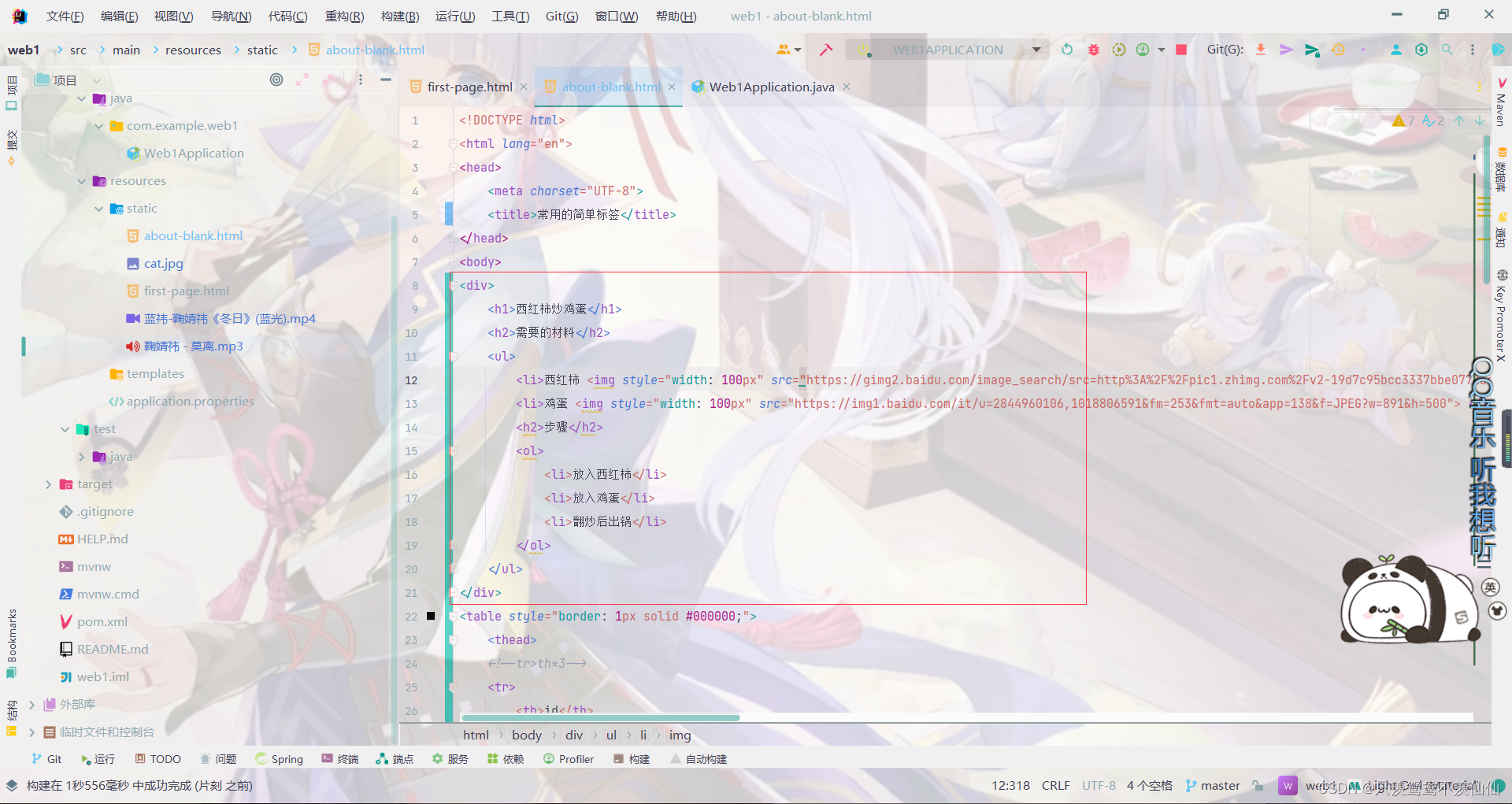Click the Git Update Project arrow icon

coord(1261,50)
